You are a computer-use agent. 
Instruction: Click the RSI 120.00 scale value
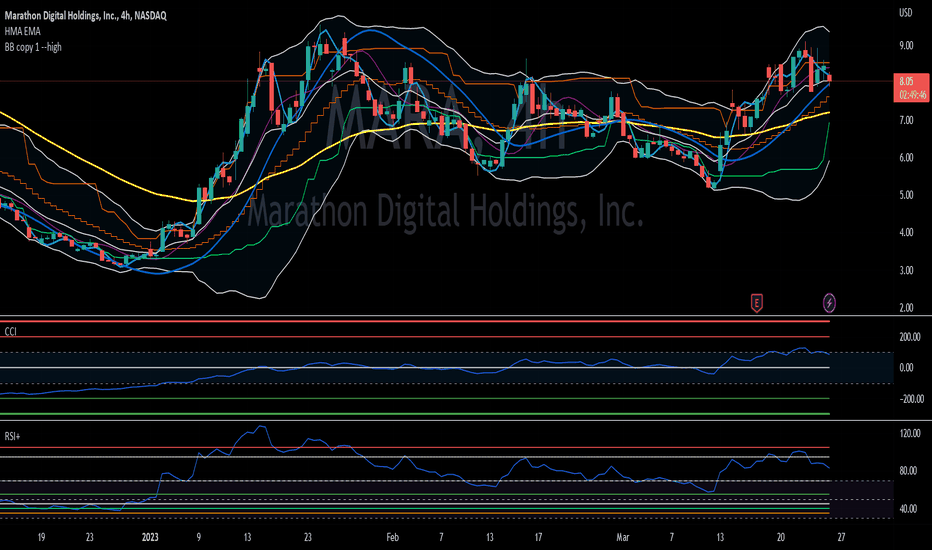coord(910,433)
